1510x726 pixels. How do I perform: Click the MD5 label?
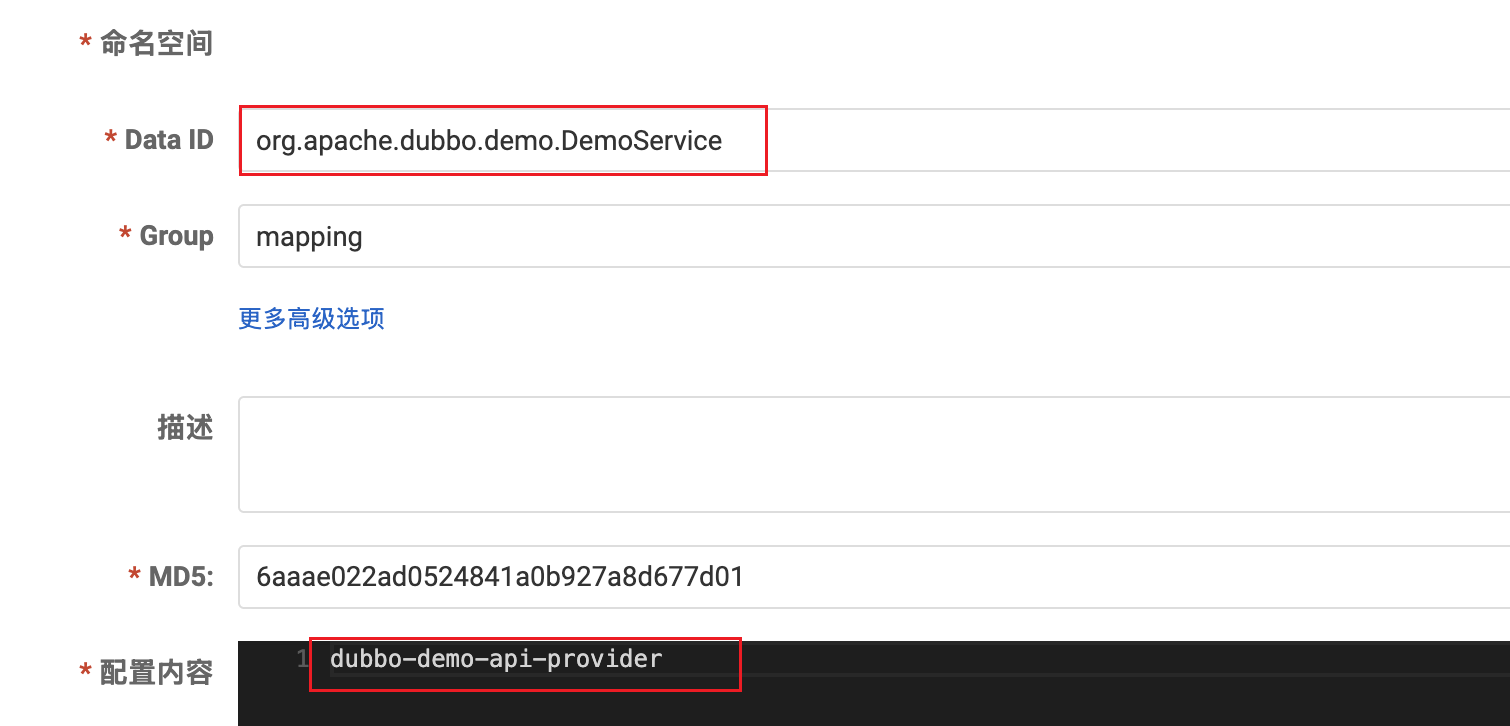coord(181,576)
